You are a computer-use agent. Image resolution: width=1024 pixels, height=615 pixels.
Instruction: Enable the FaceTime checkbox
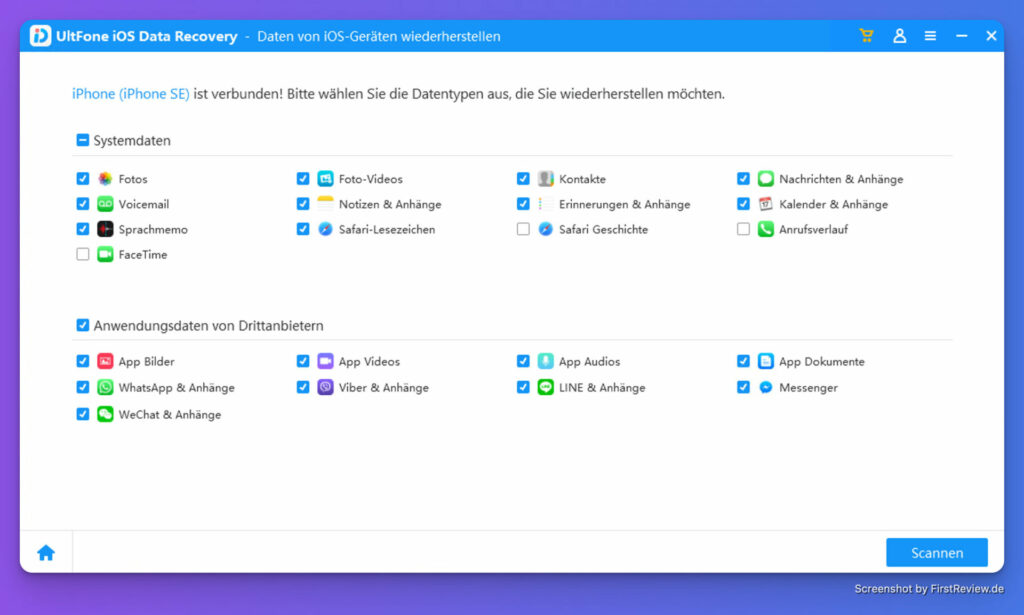pos(82,254)
